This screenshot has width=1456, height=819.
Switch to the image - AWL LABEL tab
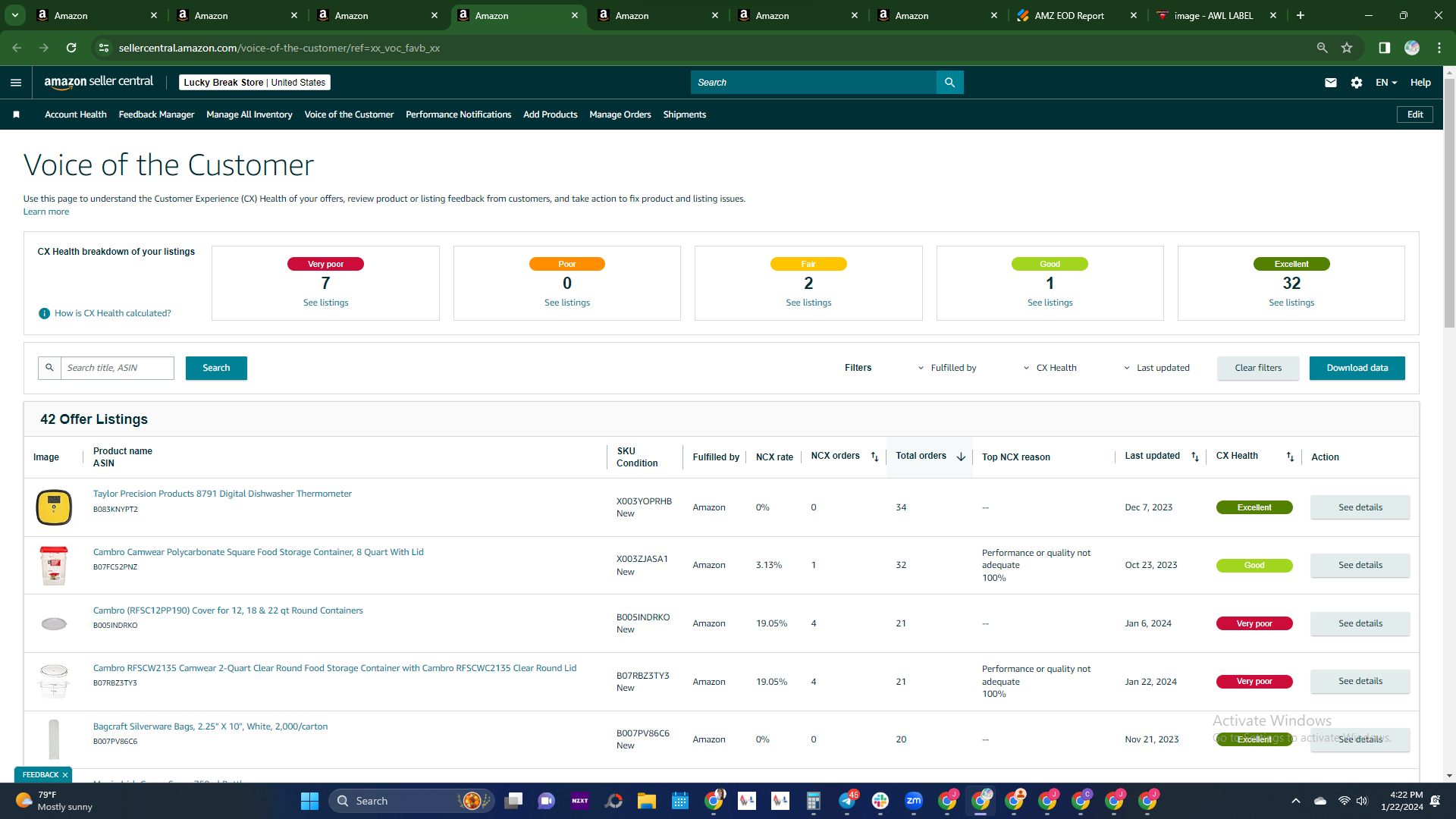click(1217, 15)
